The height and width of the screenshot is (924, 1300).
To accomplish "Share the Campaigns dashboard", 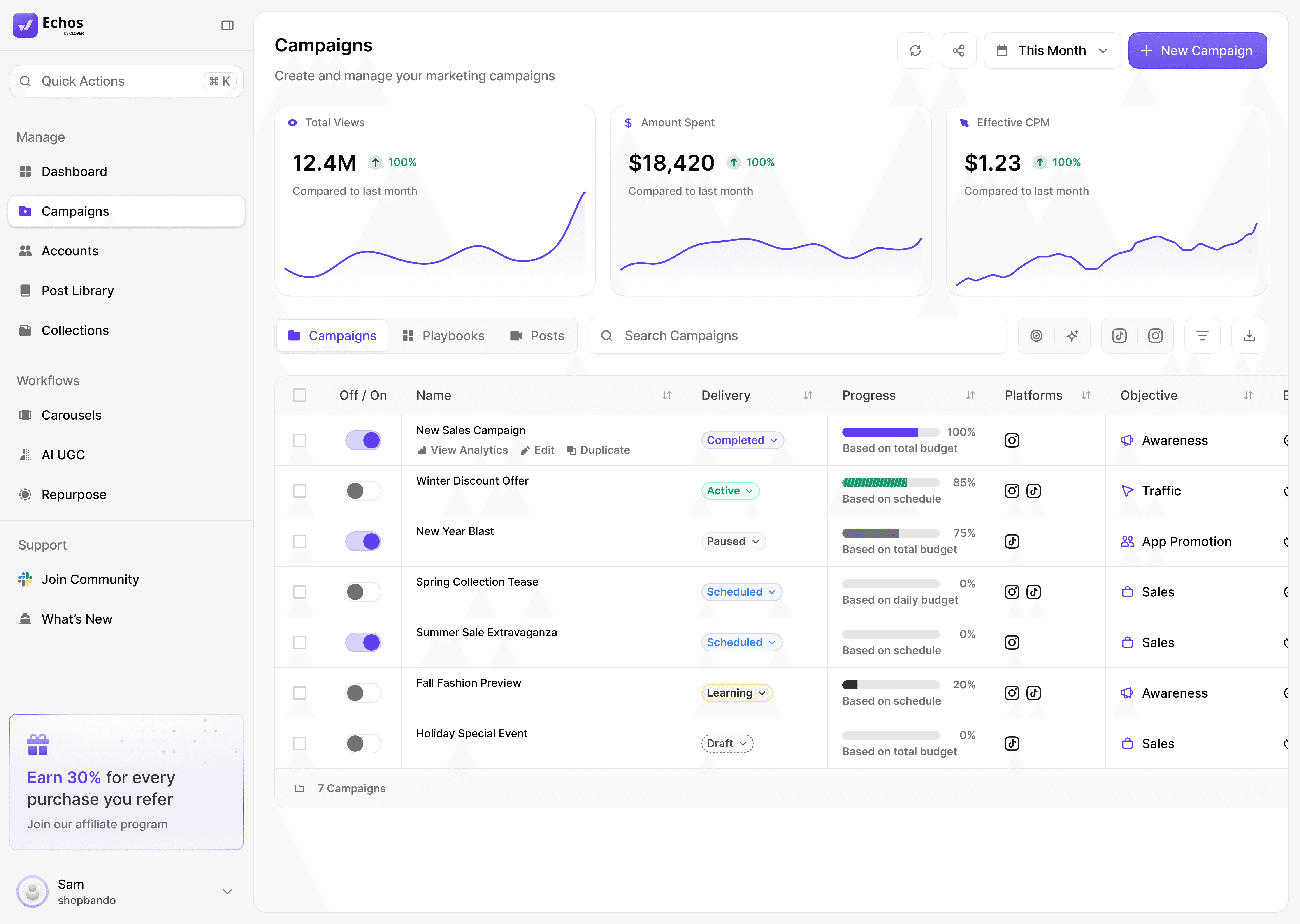I will 959,51.
